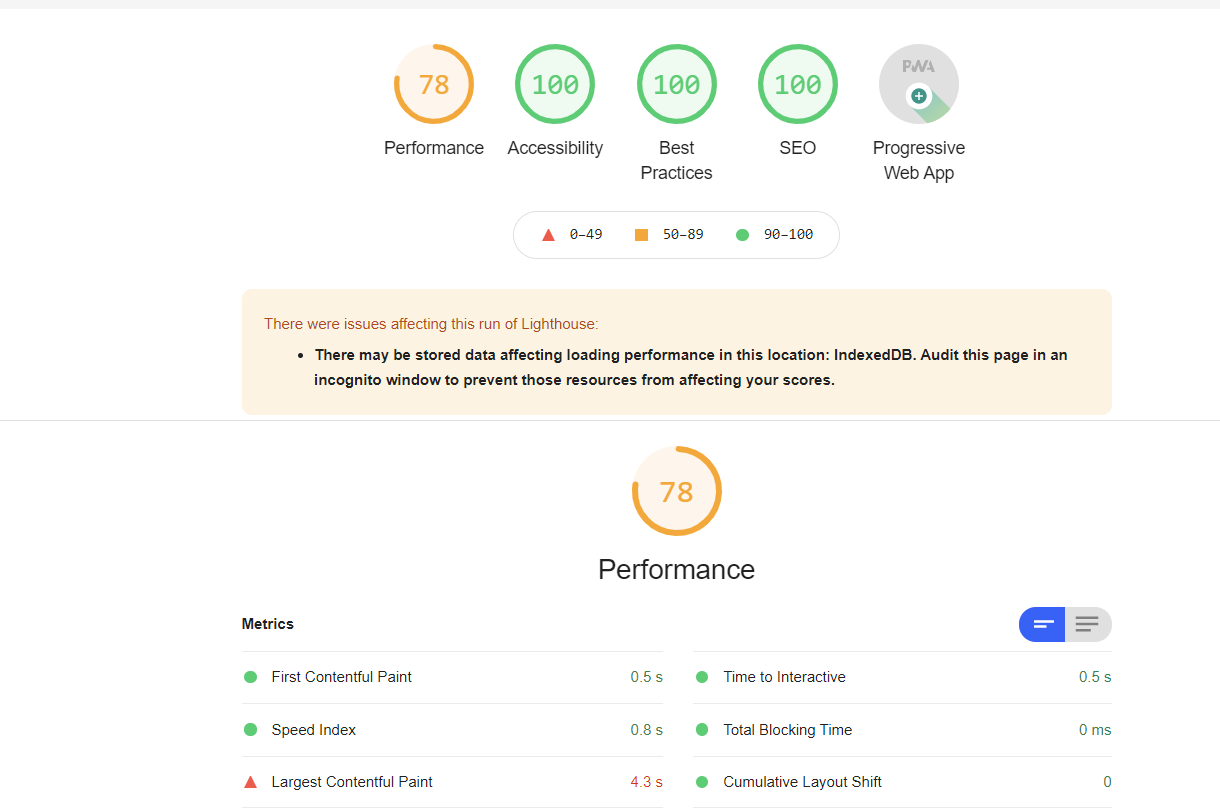
Task: Click the red triangle 0–49 legend icon
Action: [x=548, y=235]
